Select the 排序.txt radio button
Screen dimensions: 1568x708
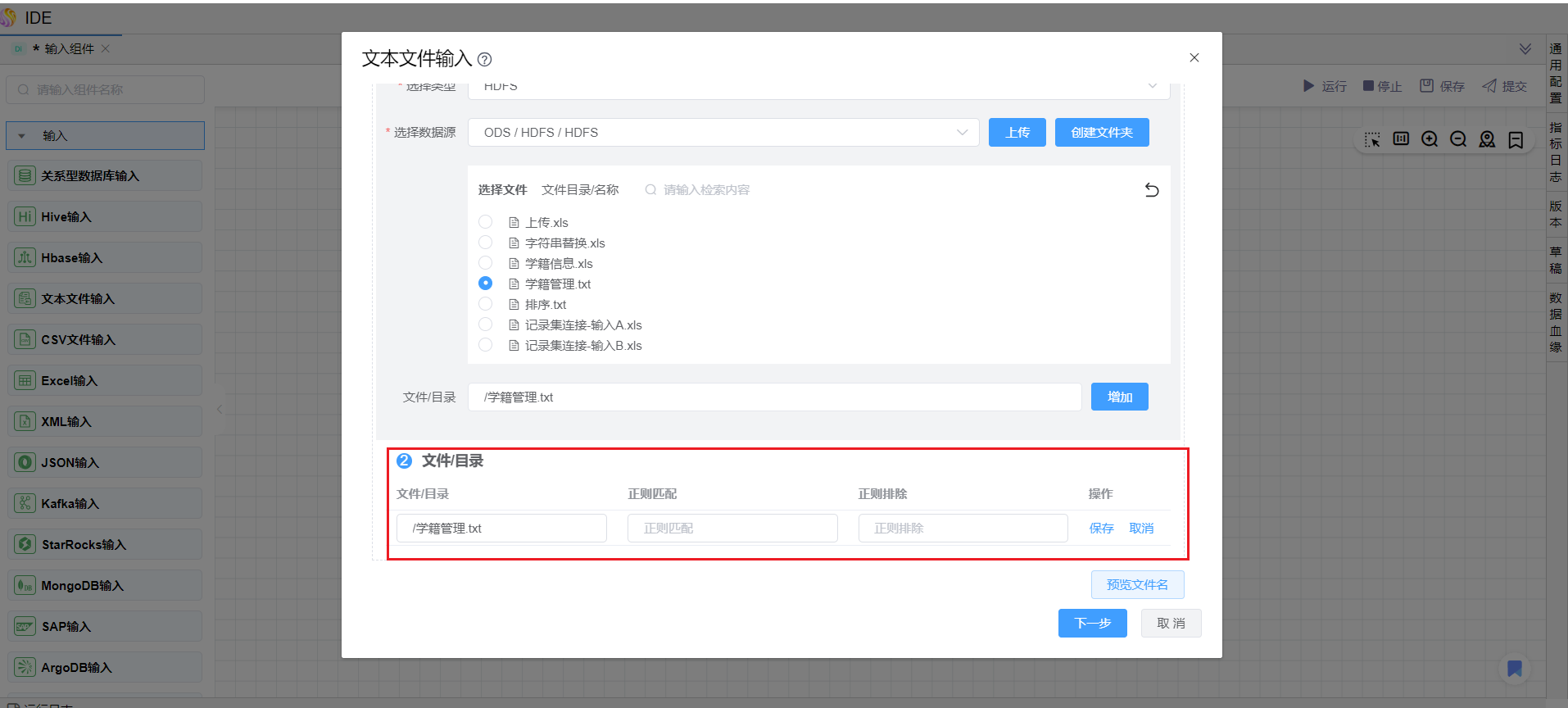(486, 304)
